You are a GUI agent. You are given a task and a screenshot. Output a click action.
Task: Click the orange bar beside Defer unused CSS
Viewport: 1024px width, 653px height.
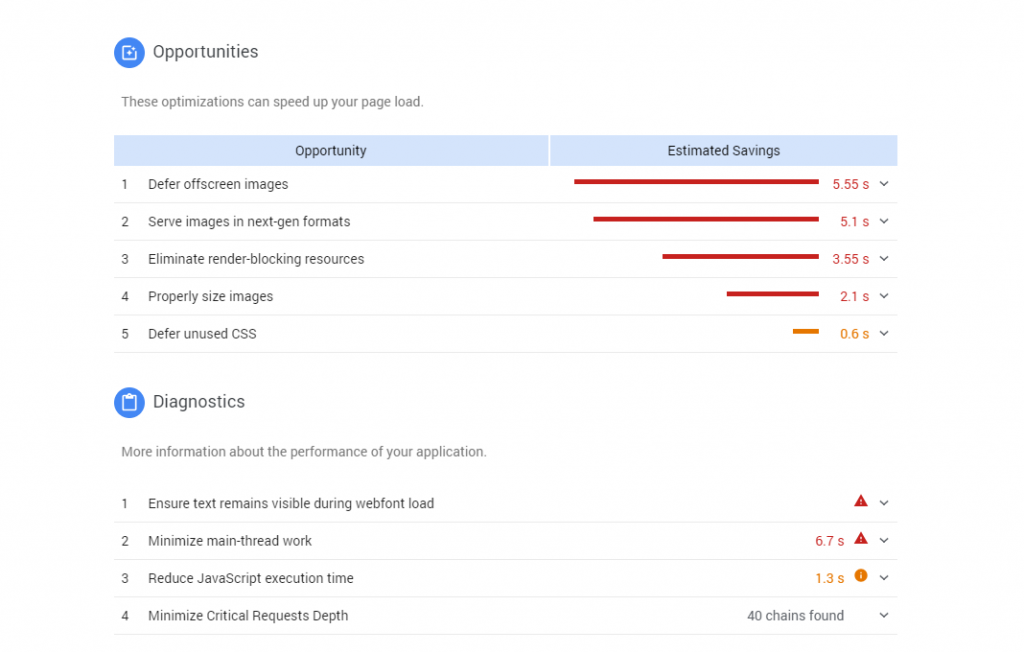coord(806,331)
